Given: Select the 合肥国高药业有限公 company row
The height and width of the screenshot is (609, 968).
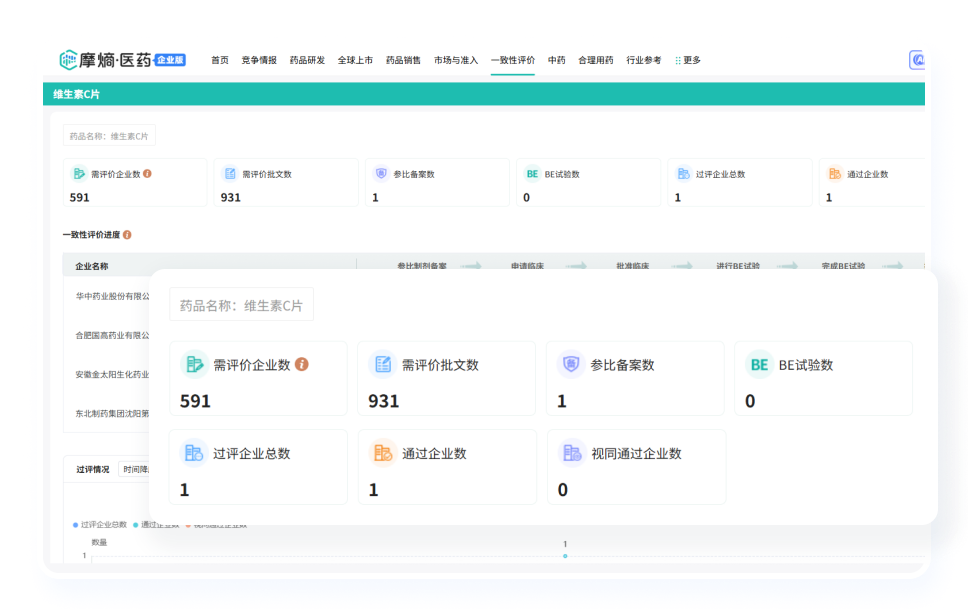Looking at the screenshot, I should coord(112,335).
